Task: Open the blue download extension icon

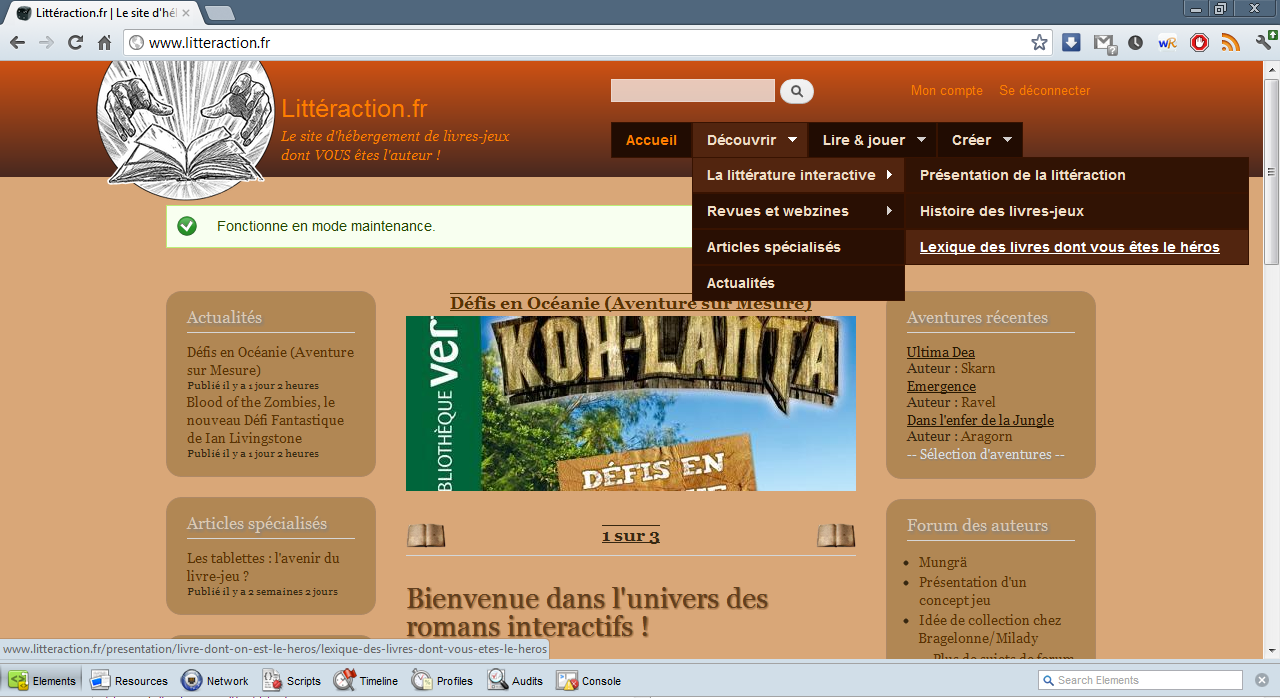Action: 1071,43
